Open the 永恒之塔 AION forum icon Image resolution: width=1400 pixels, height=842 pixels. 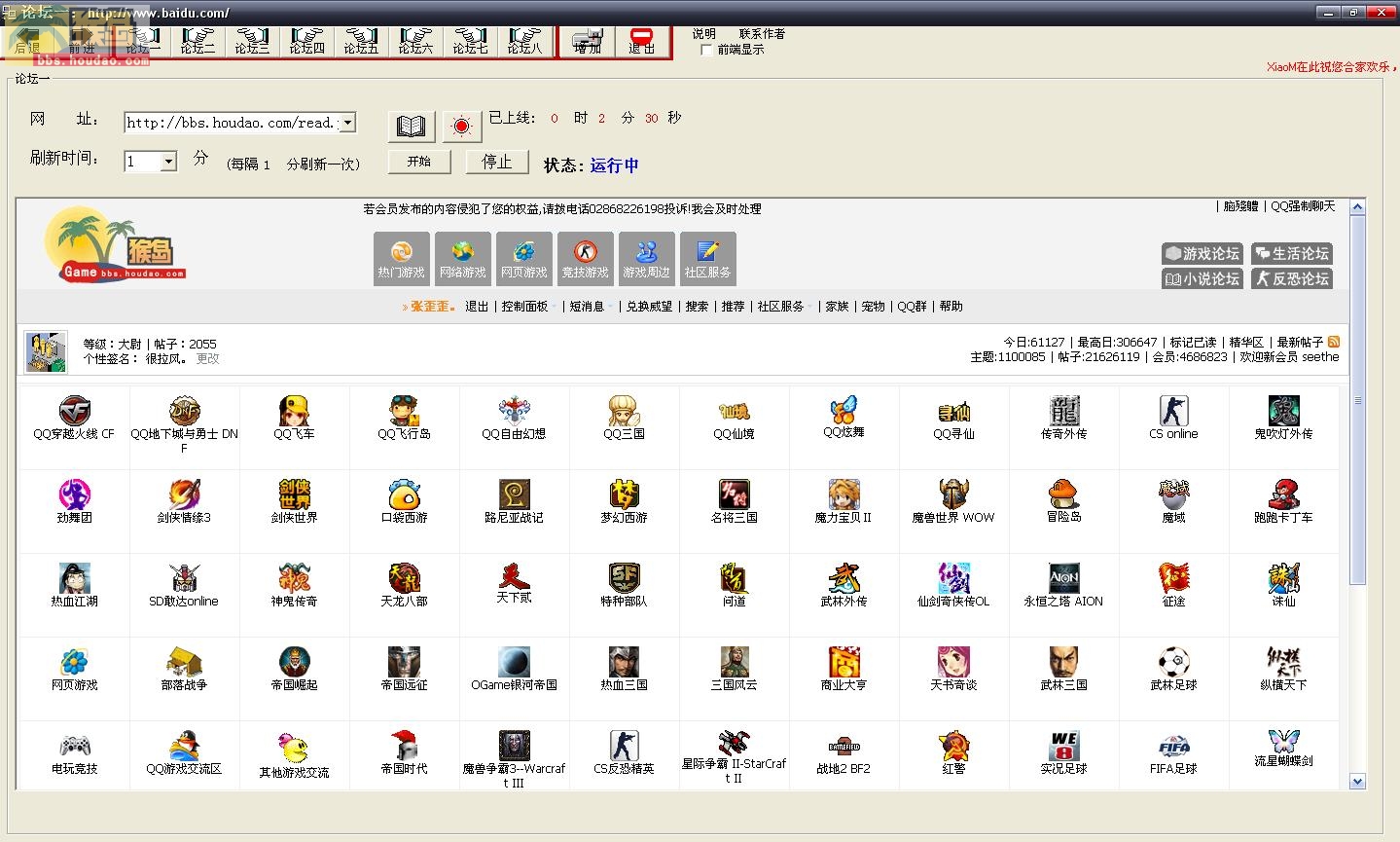point(1063,578)
